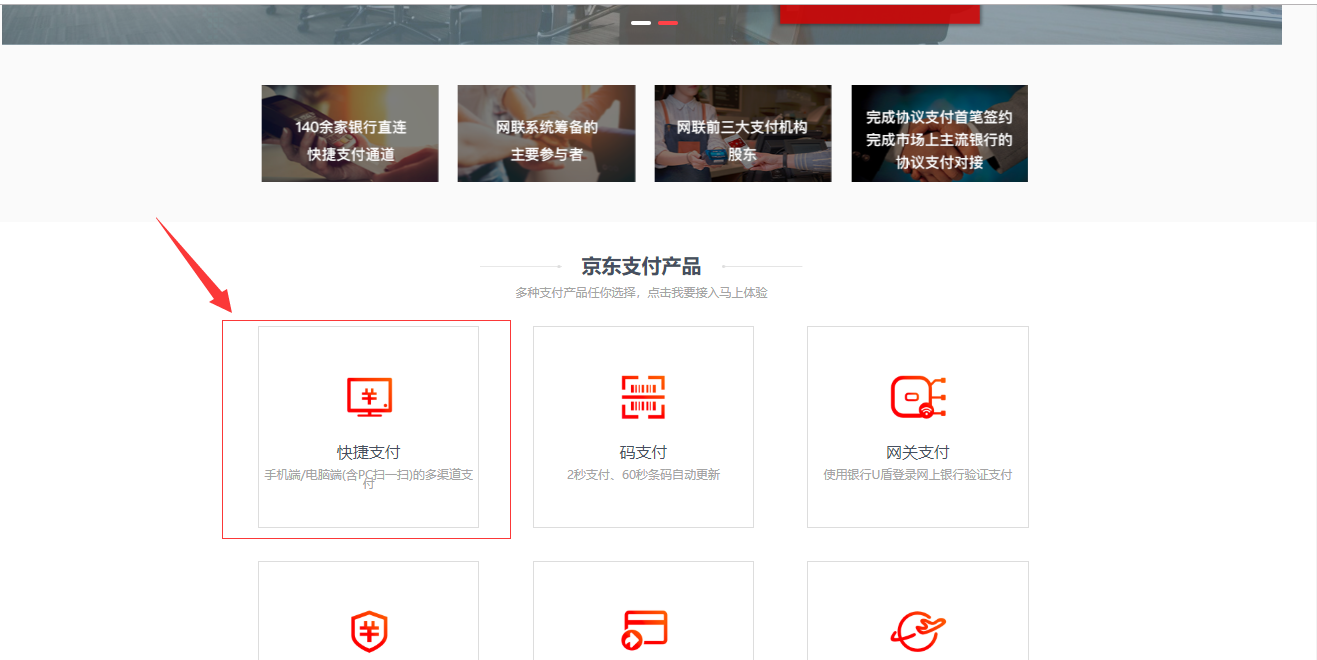Click the 快捷支付 monitor yen icon
The height and width of the screenshot is (660, 1317).
(x=369, y=397)
